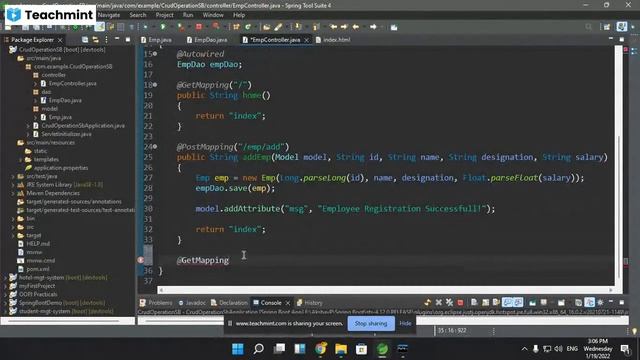Open the Window menu
The image size is (640, 360).
[213, 15]
